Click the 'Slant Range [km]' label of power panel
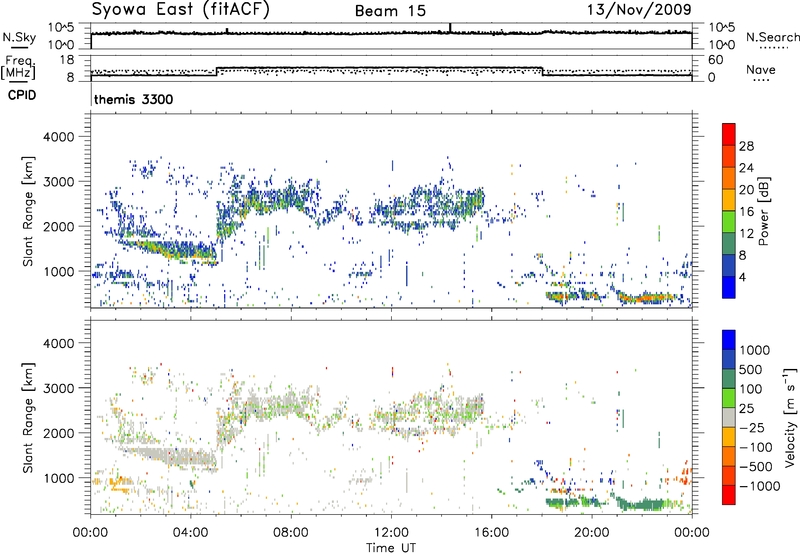Image resolution: width=800 pixels, height=554 pixels. click(28, 211)
